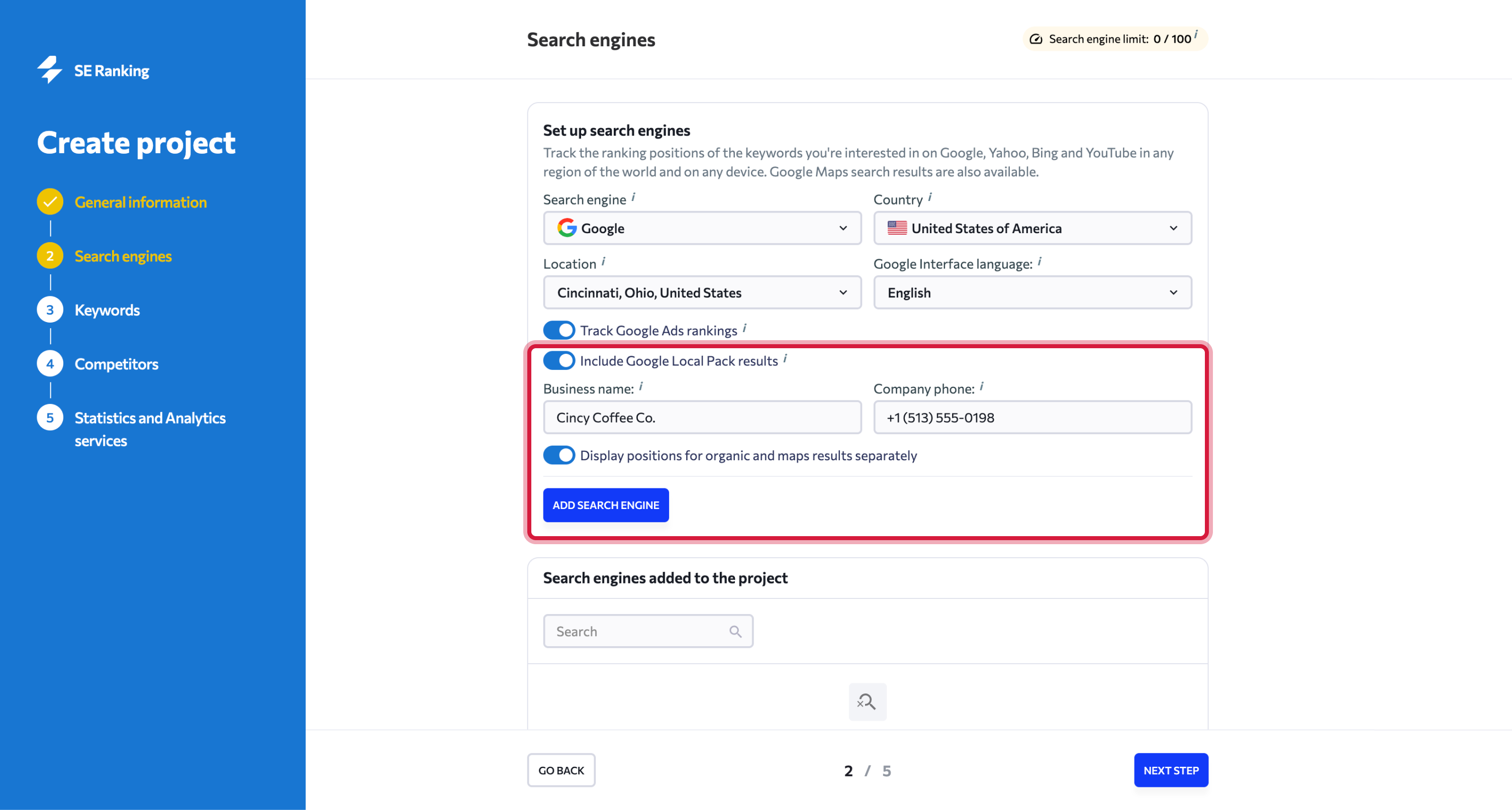The width and height of the screenshot is (1512, 810).
Task: Change the Google Interface language selection
Action: [x=1032, y=292]
